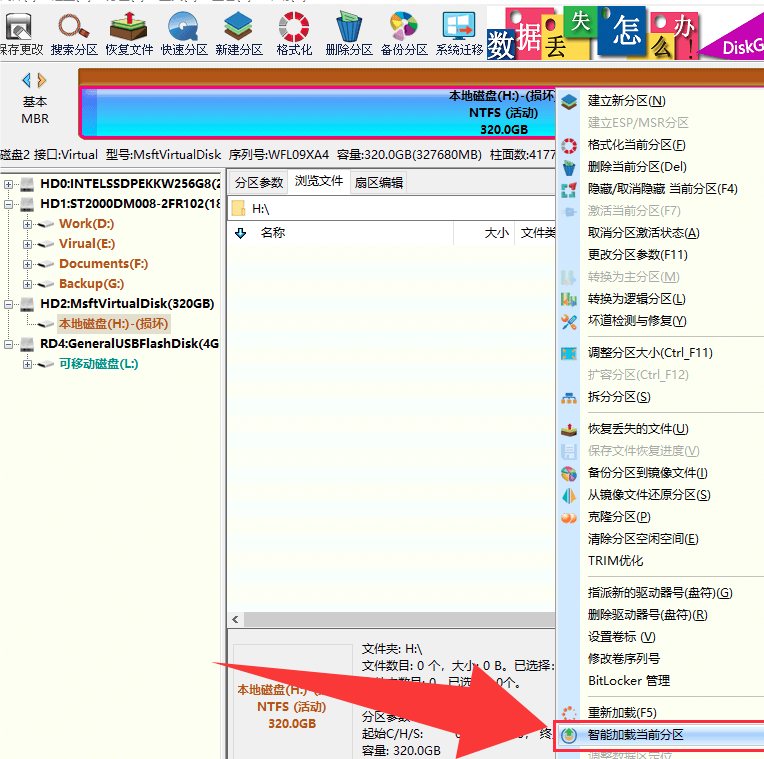Click the 格式化 lifebuoy icon
Viewport: 764px width, 759px height.
pyautogui.click(x=294, y=27)
